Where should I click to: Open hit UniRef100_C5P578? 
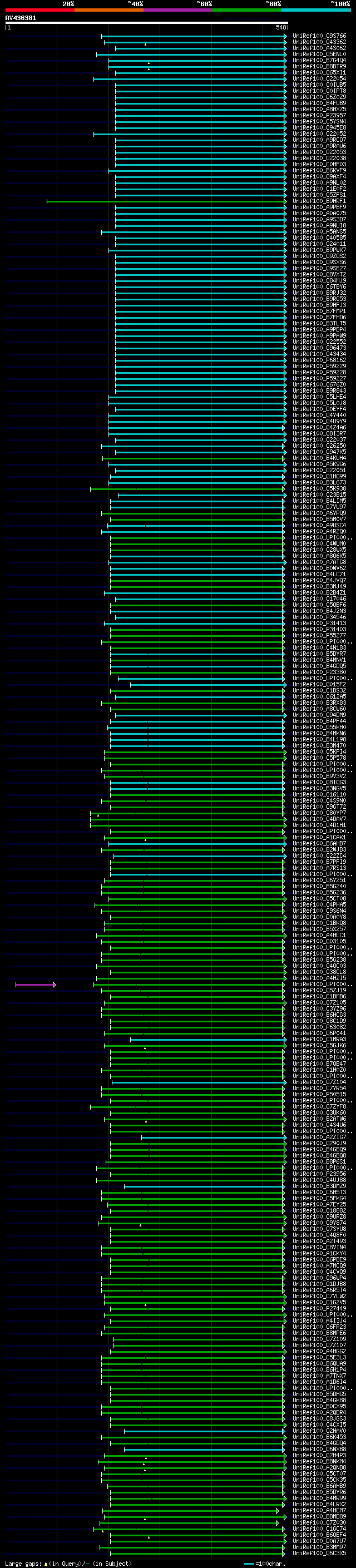point(319,758)
